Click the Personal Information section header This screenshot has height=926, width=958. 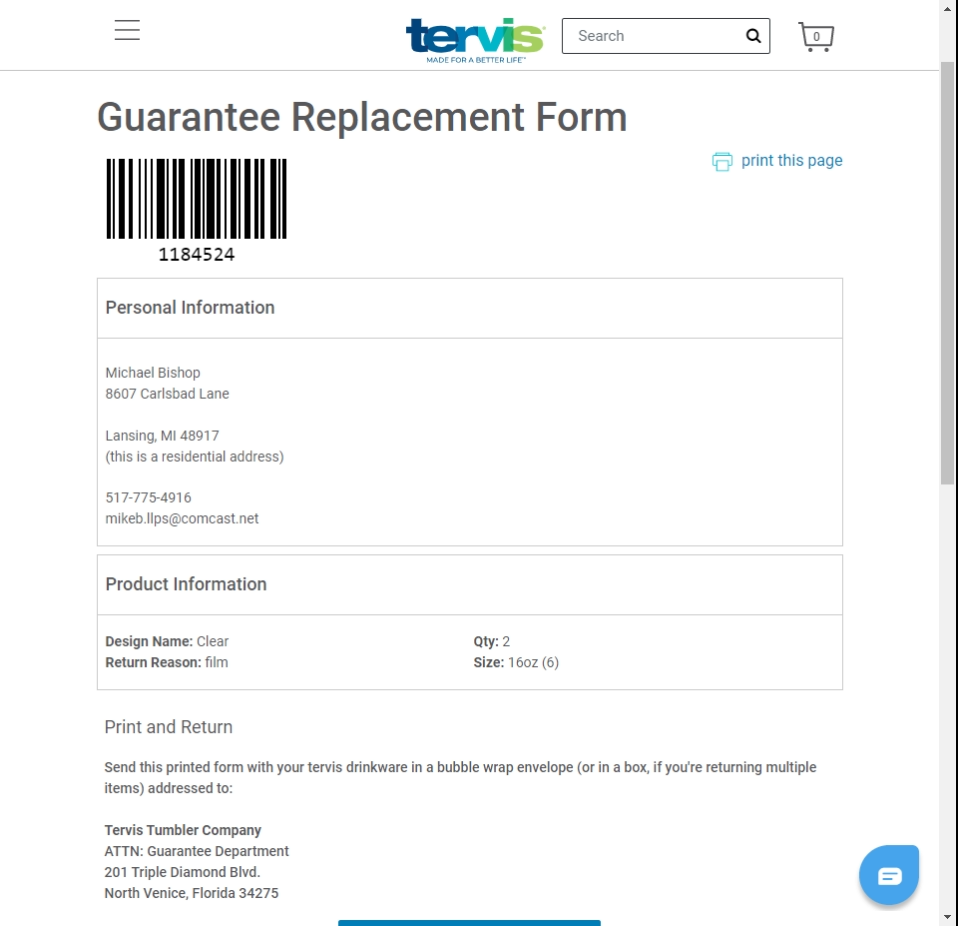190,308
